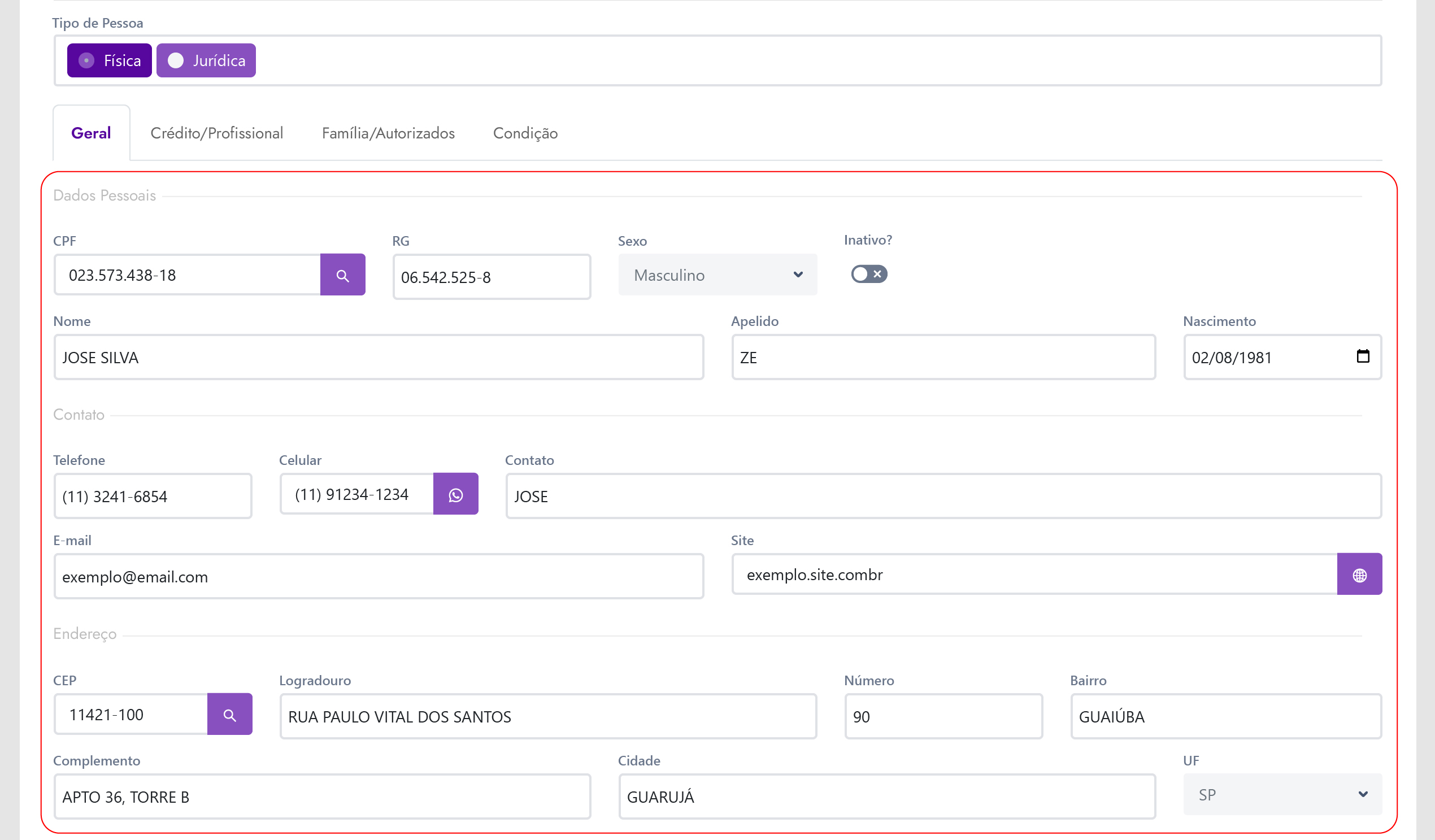Click the WhatsApp icon beside Celular

point(455,494)
